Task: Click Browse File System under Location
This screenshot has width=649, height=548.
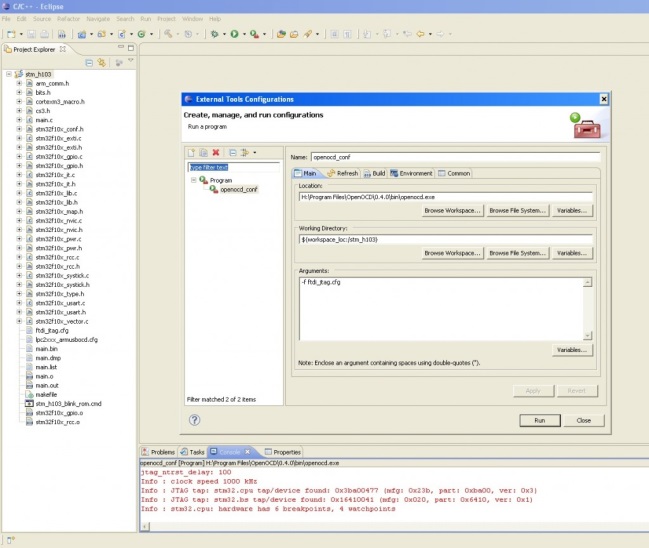Action: click(x=517, y=211)
